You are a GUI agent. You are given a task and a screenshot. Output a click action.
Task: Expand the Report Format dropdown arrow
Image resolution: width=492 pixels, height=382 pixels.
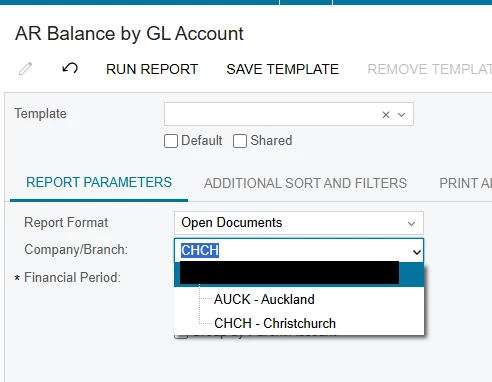pos(412,223)
